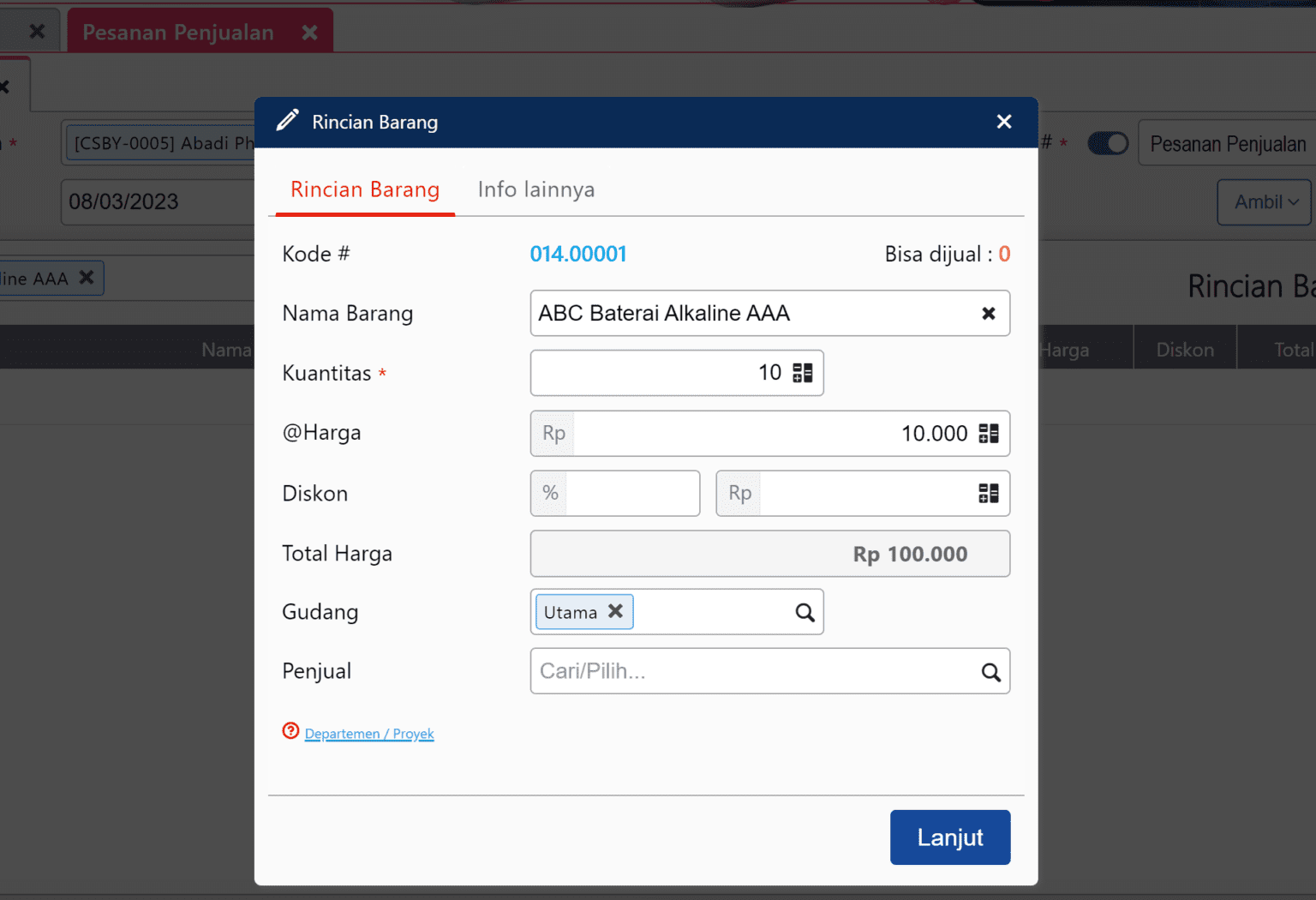Open the Ambil dropdown
1316x900 pixels.
coord(1264,202)
